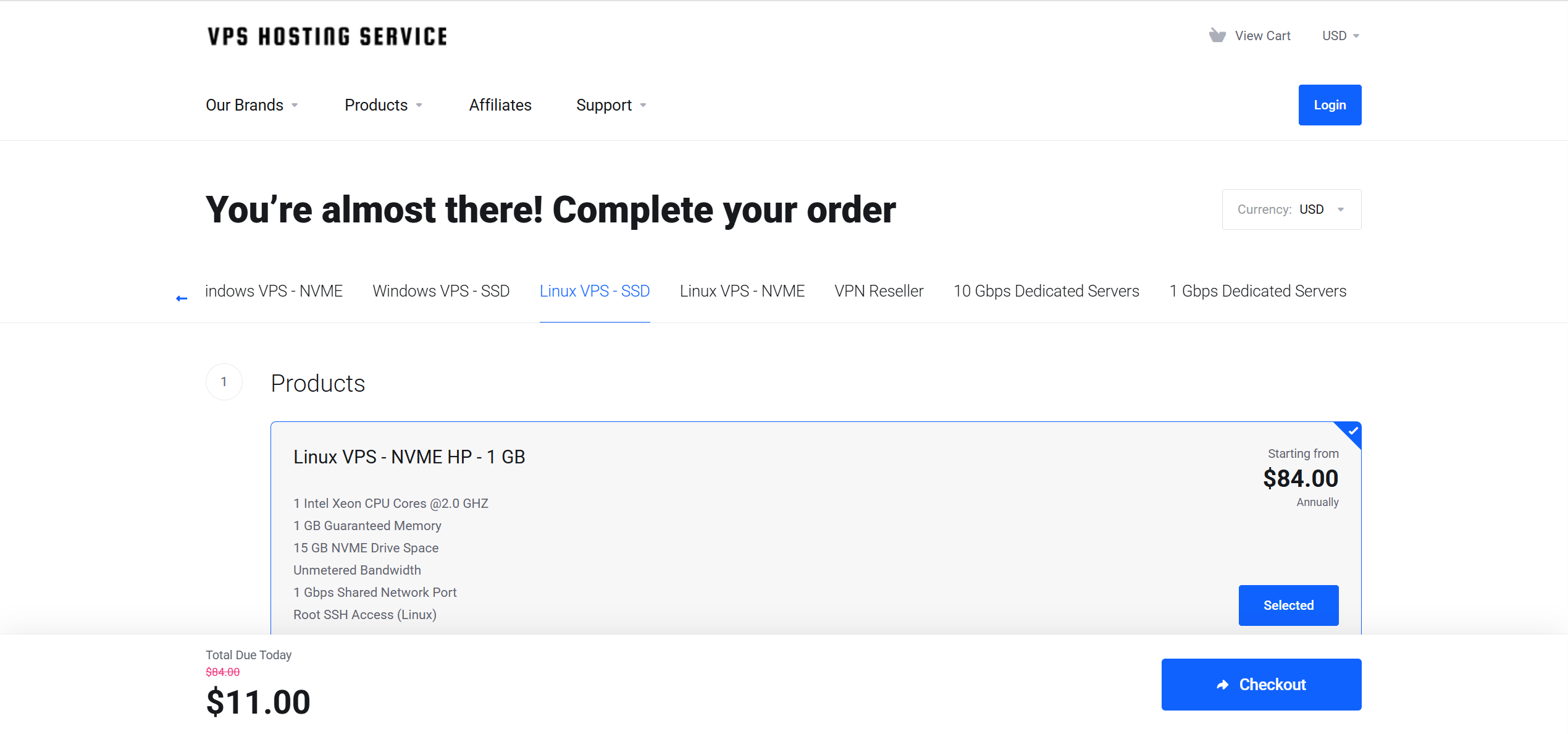1568x734 pixels.
Task: Click the step 1 circle beside Products
Action: tap(224, 382)
